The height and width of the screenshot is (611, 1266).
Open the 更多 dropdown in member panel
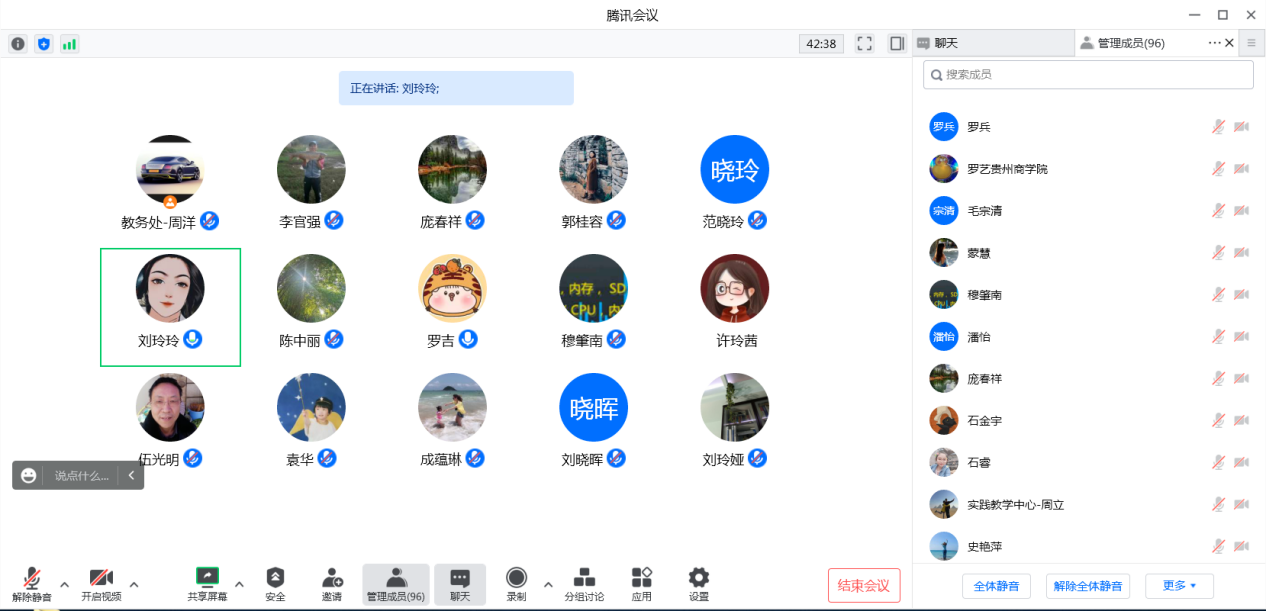pos(1179,586)
